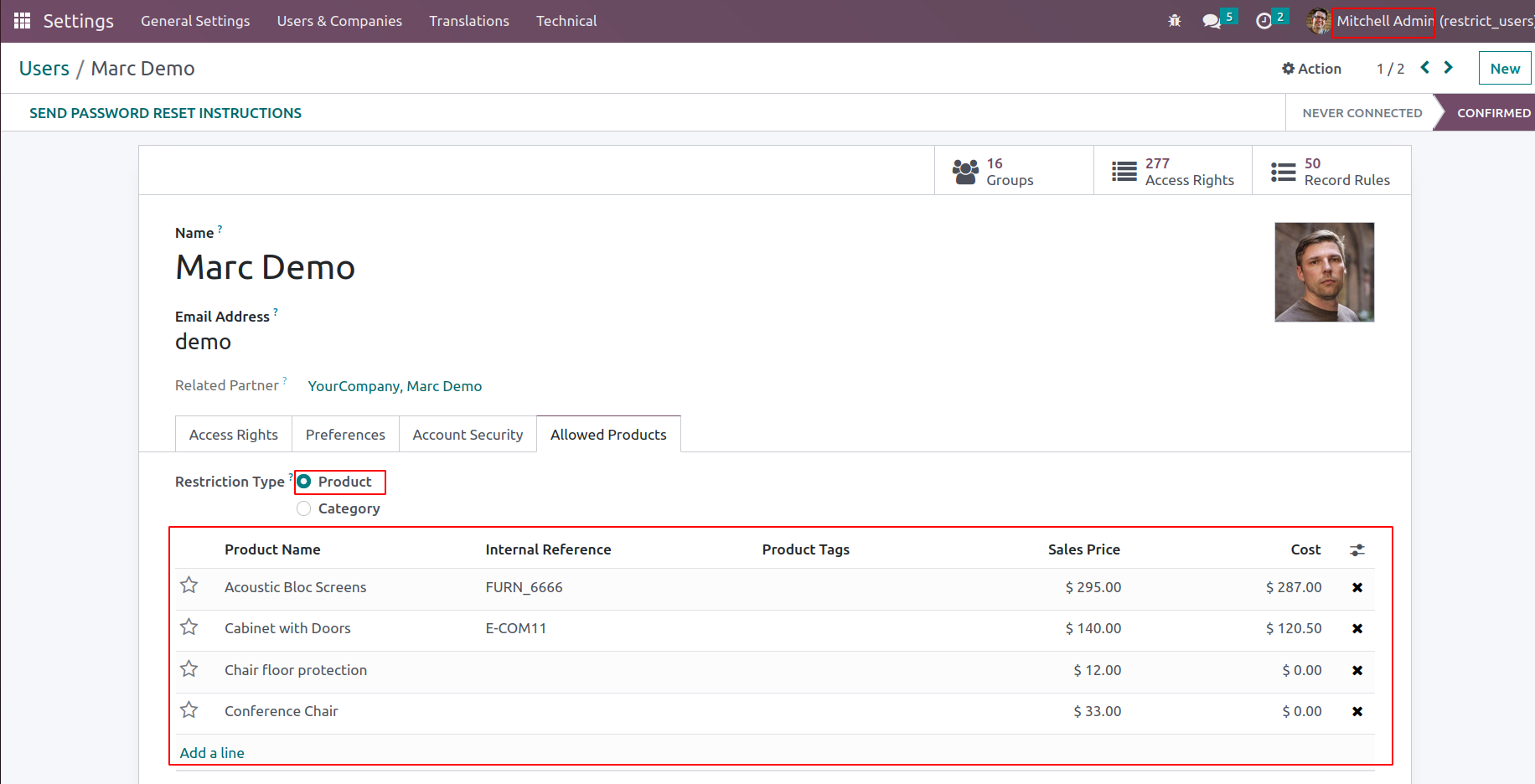Switch to the Access Rights tab
Screen dimensions: 1535x784
[x=233, y=435]
